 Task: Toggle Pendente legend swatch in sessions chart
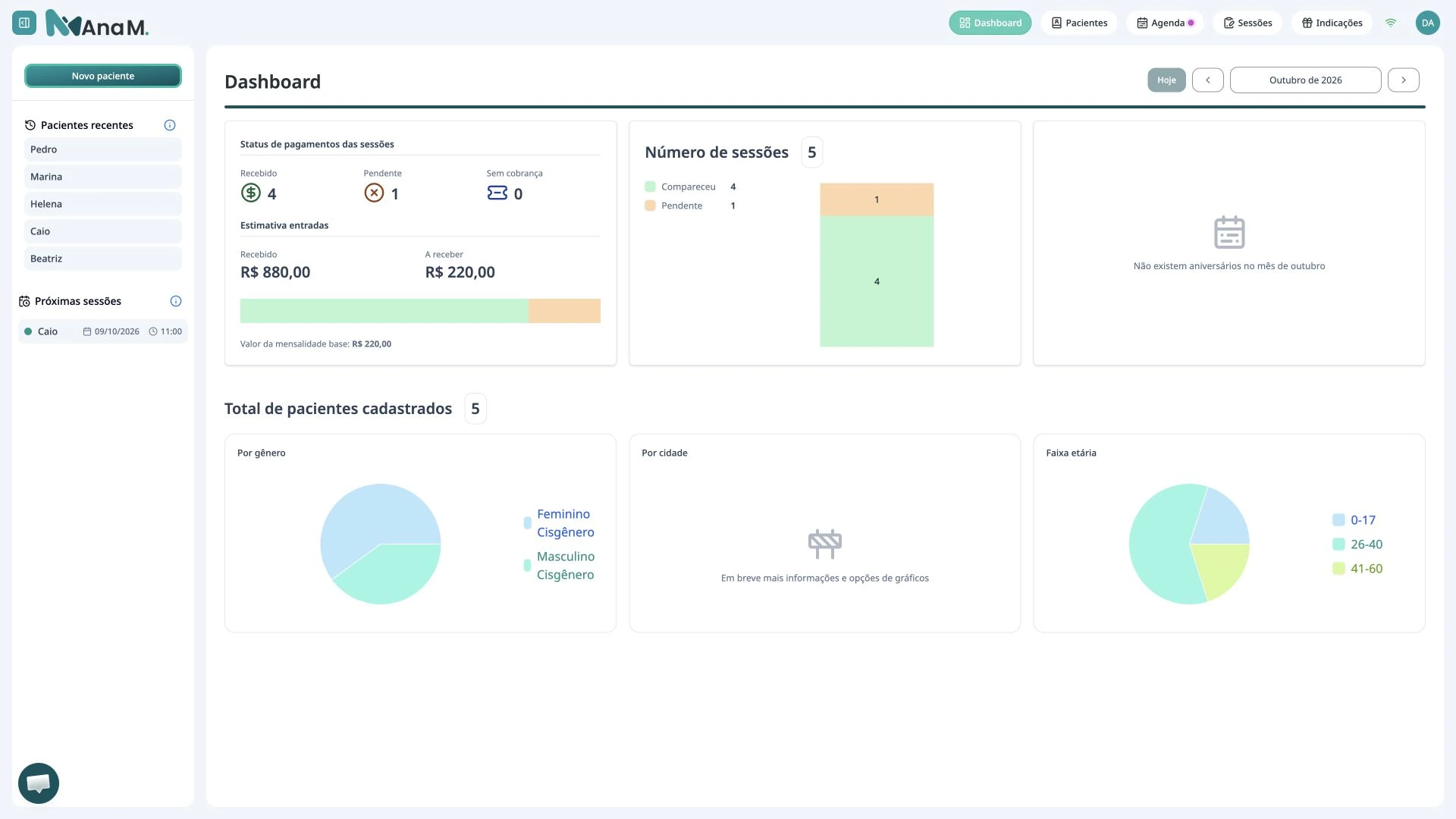point(650,206)
